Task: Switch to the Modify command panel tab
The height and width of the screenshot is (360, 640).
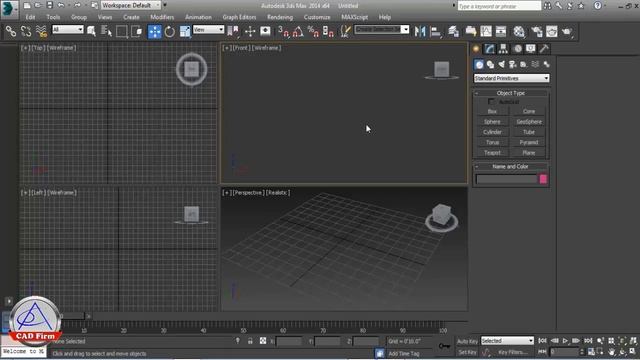Action: 489,49
